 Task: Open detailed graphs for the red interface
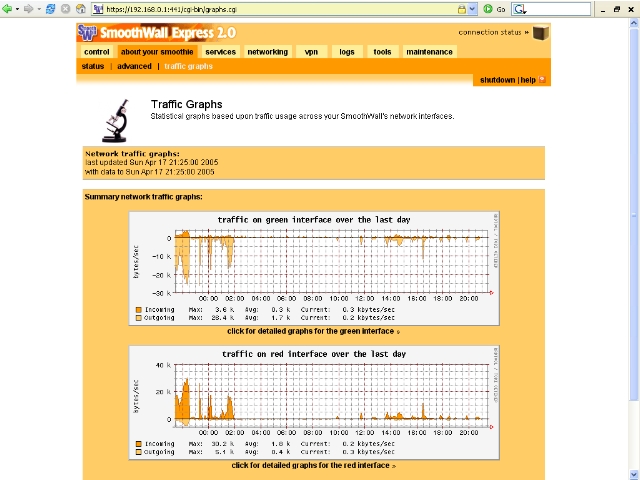(313, 465)
